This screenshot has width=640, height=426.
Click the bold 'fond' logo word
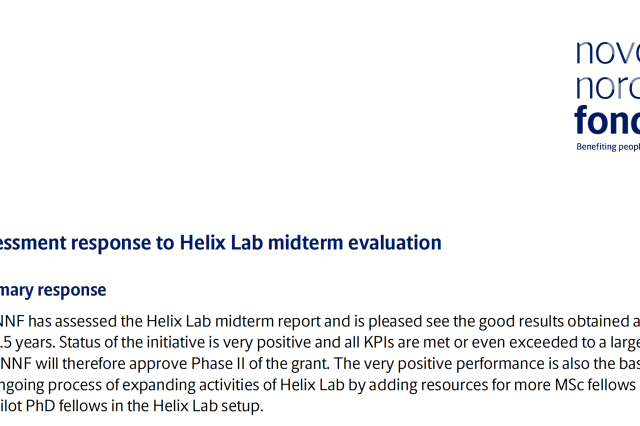tap(607, 120)
